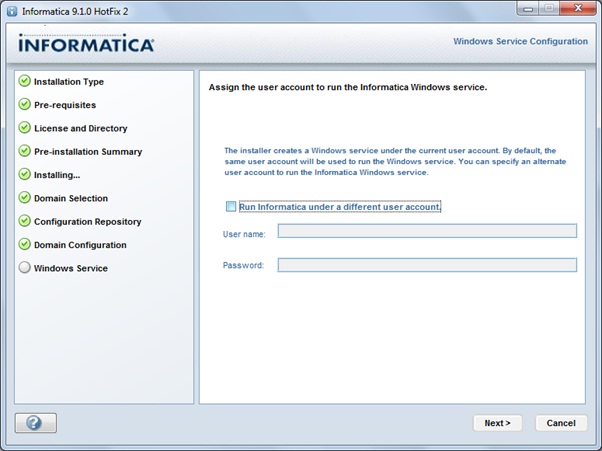Click the License and Directory checkmark icon
Screen dimensions: 602x451
click(25, 128)
